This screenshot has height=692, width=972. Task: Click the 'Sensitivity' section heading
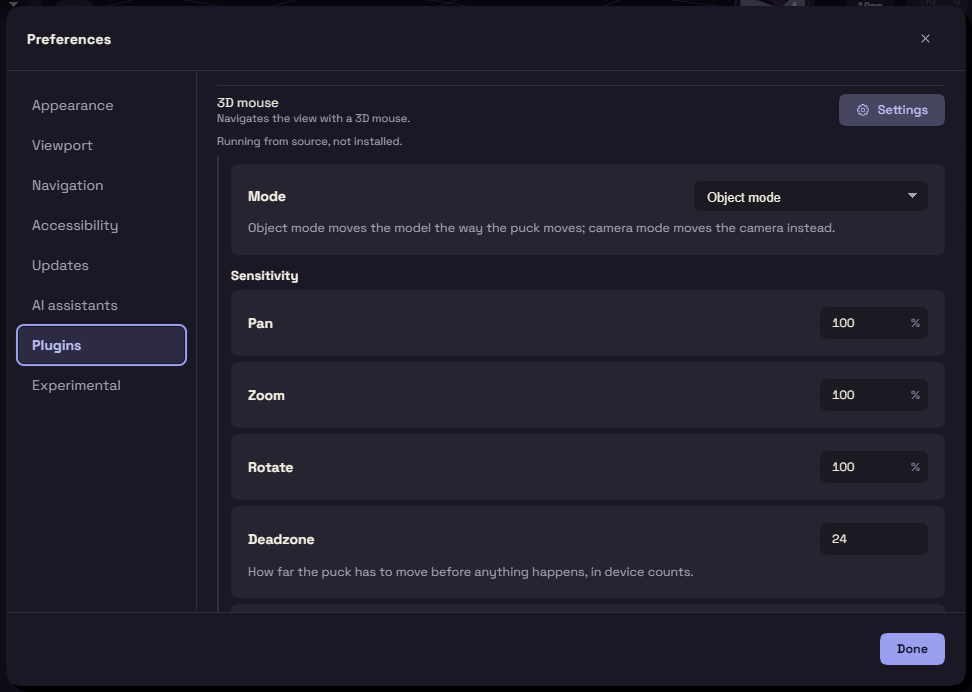coord(264,276)
